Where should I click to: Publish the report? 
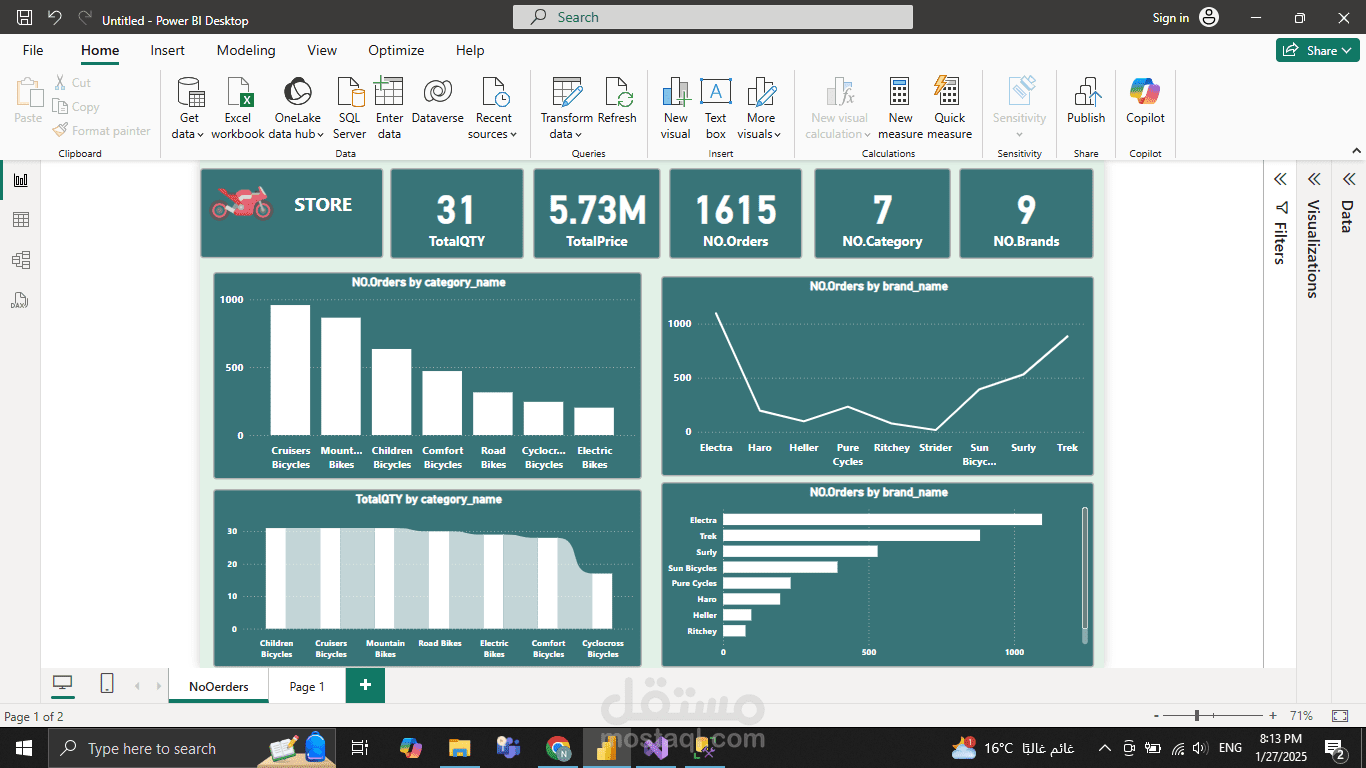[1086, 103]
